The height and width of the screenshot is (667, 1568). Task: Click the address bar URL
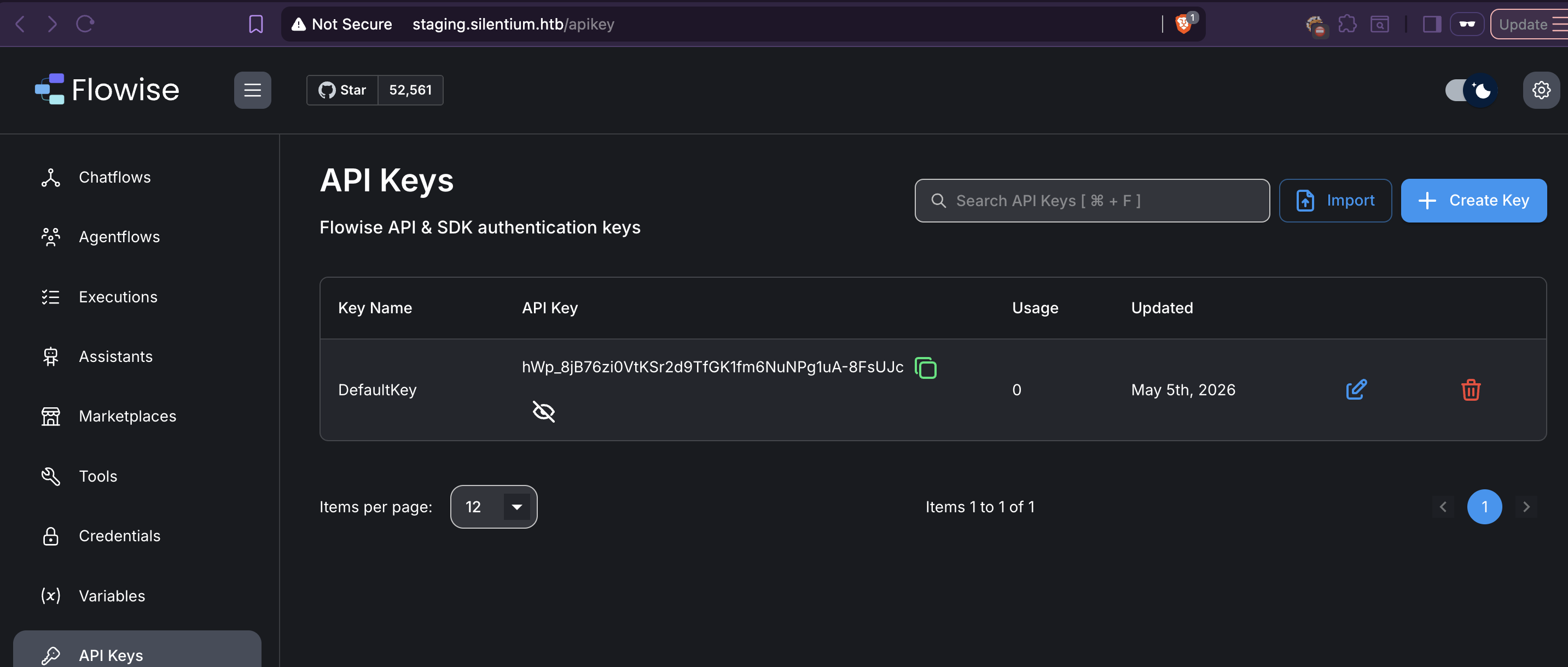(x=513, y=24)
